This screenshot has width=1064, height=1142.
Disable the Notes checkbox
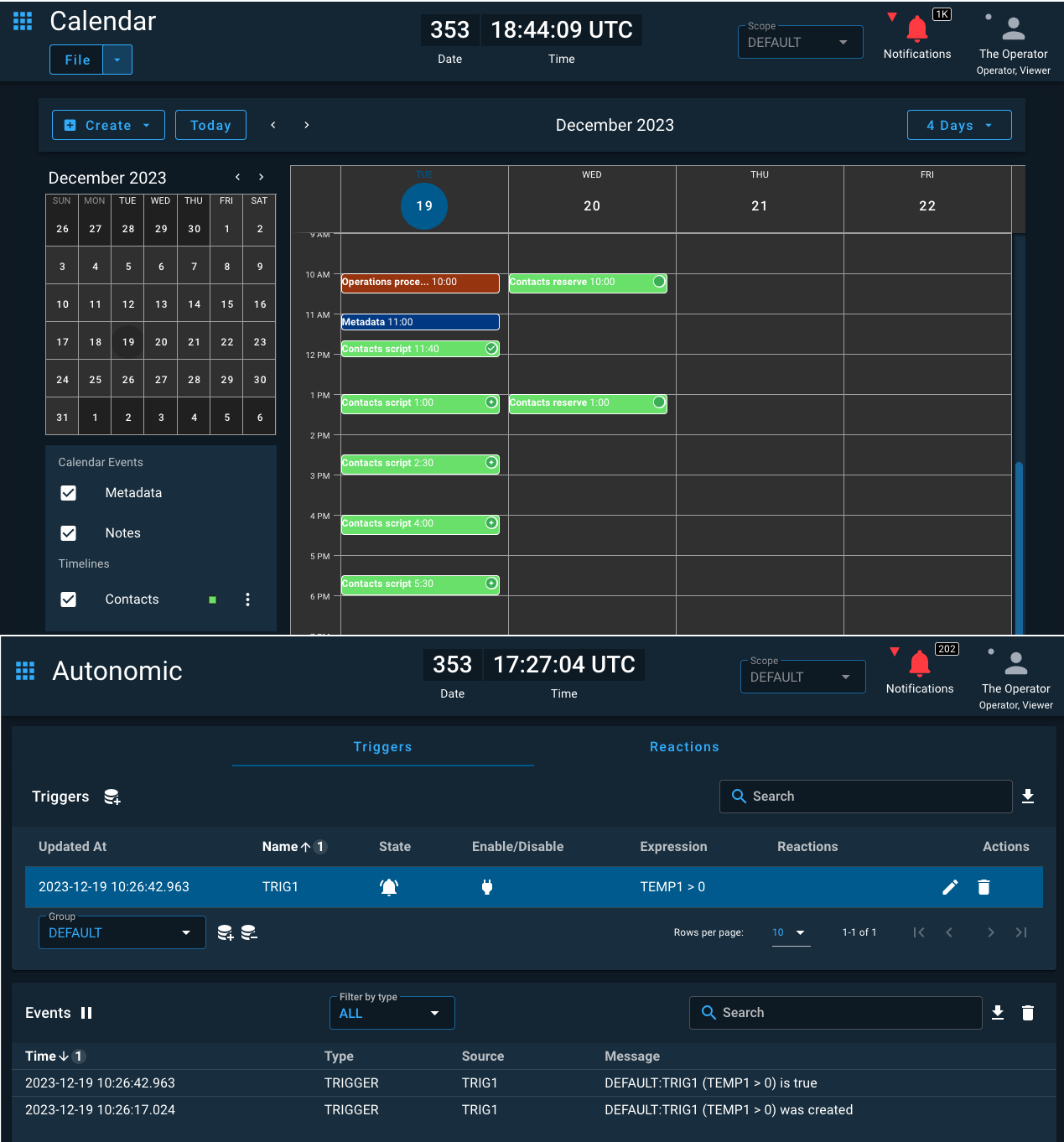68,532
